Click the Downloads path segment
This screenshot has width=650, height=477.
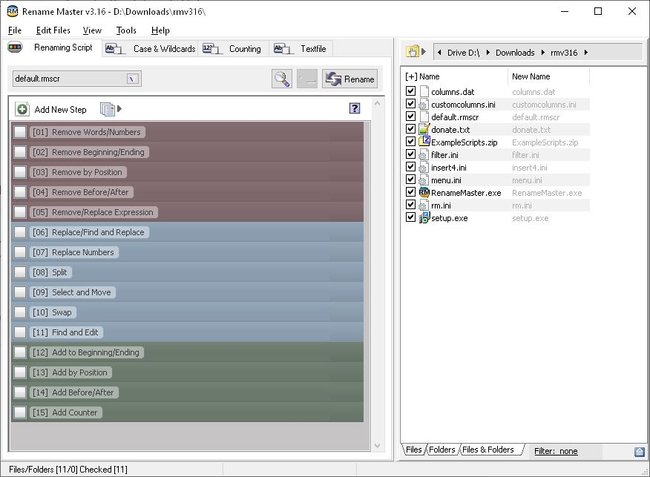[515, 53]
